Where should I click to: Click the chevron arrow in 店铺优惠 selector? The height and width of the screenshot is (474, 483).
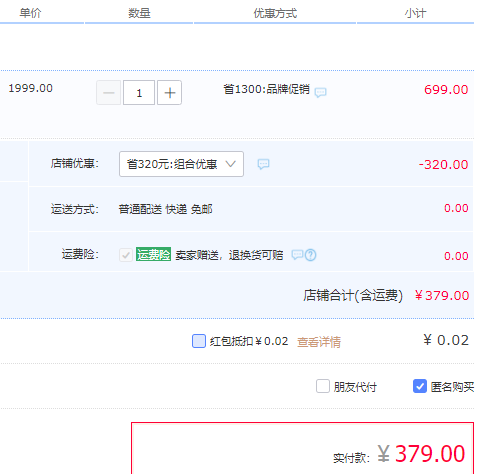point(231,164)
